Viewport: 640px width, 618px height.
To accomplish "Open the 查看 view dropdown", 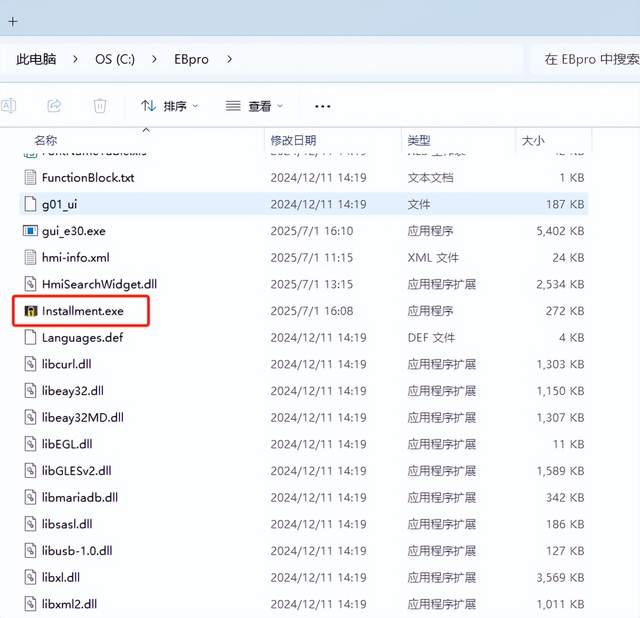I will [x=254, y=106].
